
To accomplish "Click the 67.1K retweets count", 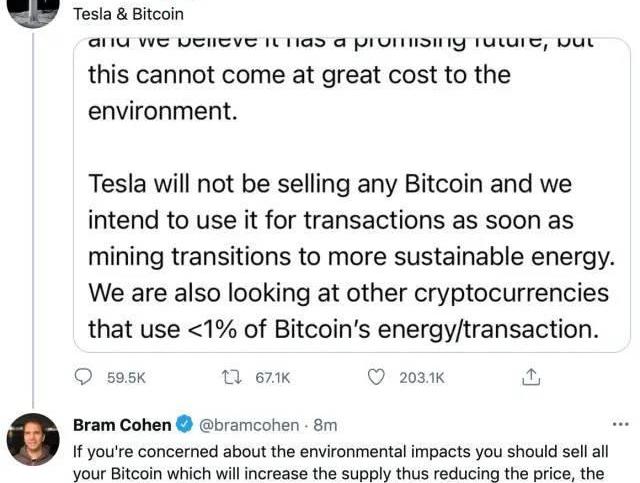I will tap(273, 378).
